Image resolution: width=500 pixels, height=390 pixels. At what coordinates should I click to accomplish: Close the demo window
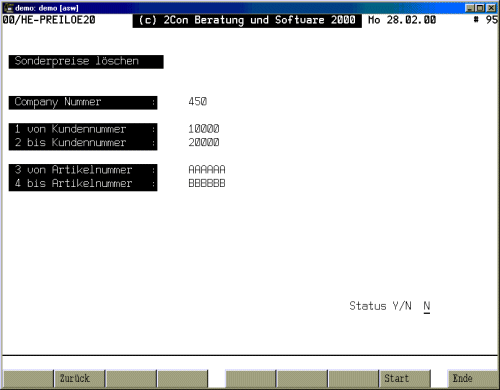coord(491,8)
